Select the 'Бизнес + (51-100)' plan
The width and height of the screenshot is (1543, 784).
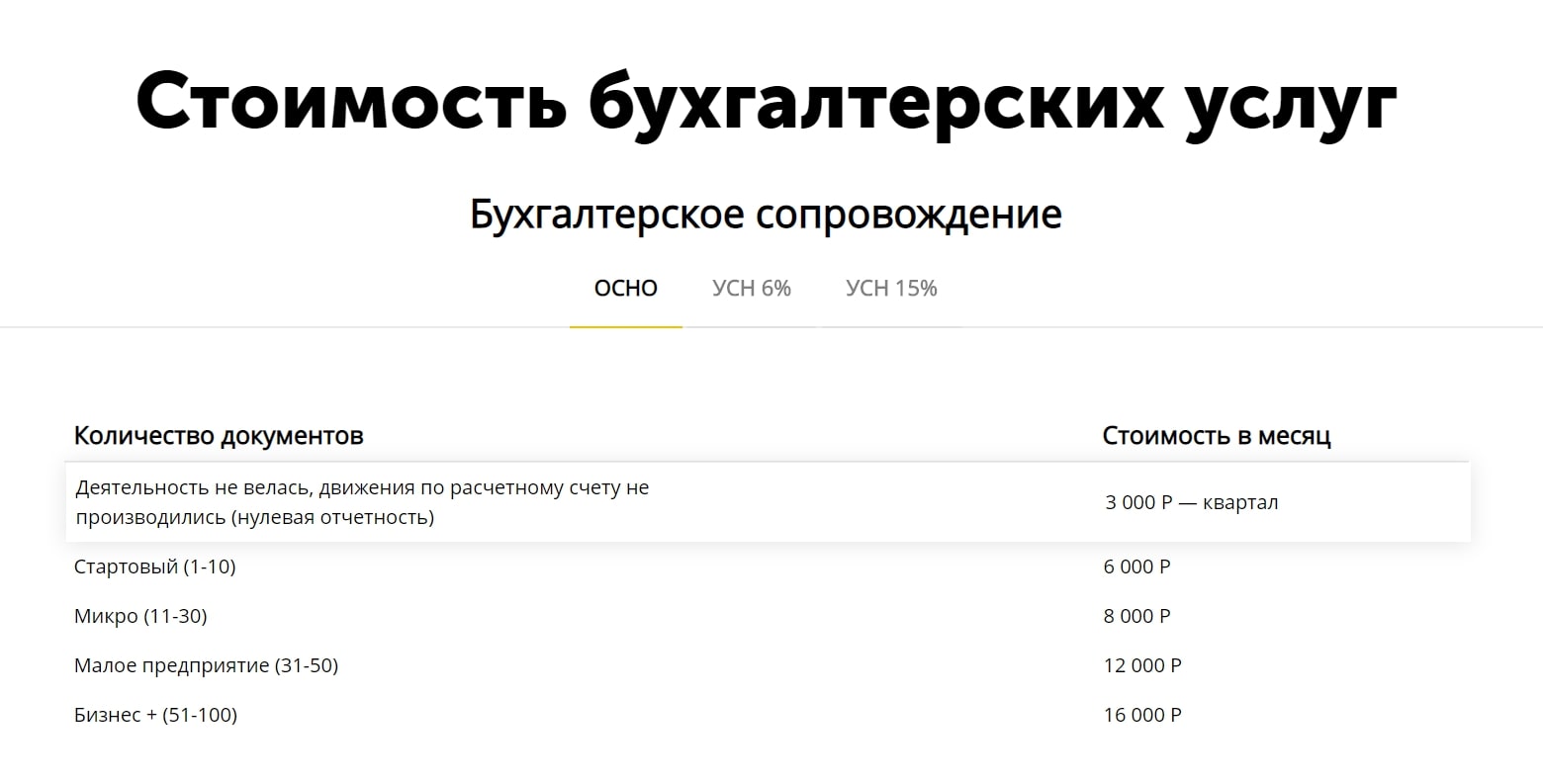pyautogui.click(x=155, y=715)
